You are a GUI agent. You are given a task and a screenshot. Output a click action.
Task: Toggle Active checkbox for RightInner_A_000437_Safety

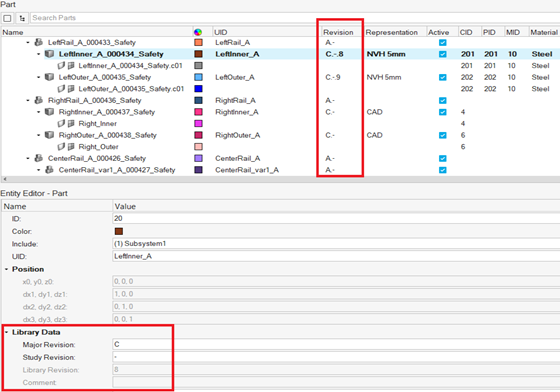click(442, 112)
